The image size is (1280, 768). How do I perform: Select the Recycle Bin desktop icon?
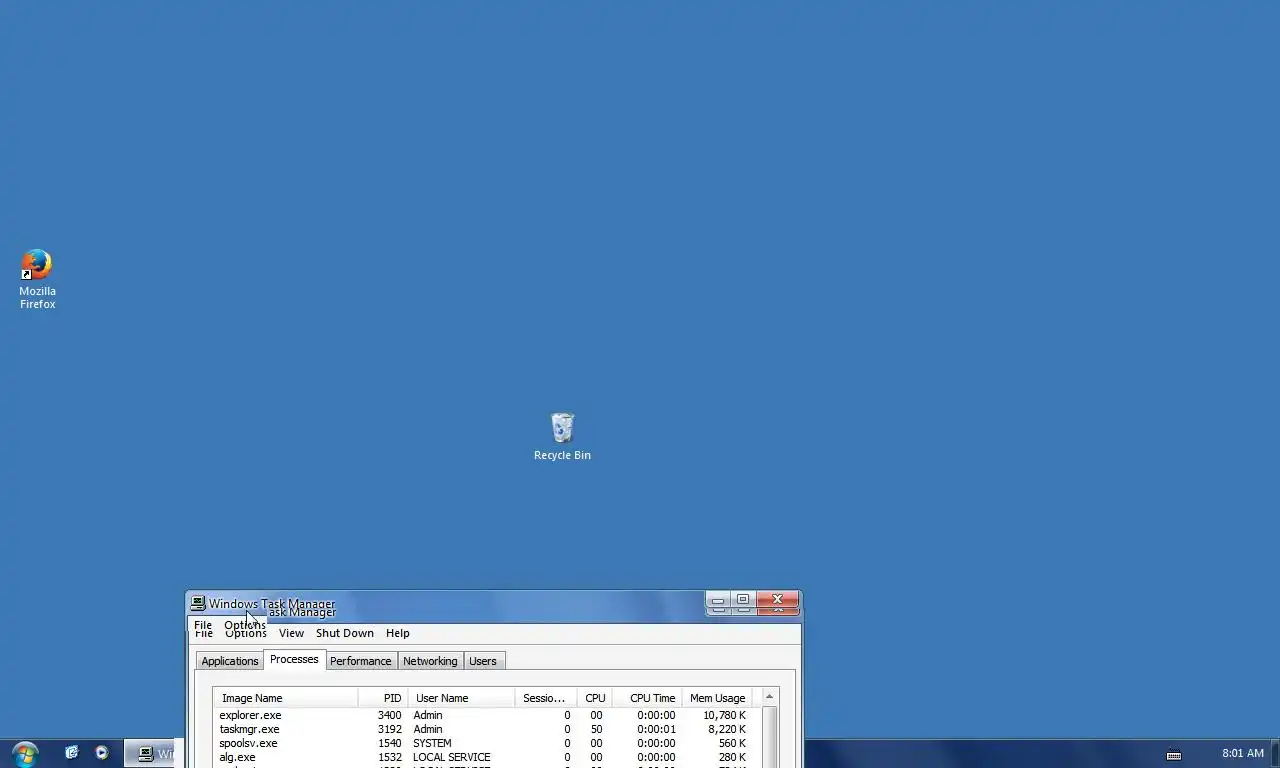point(562,437)
